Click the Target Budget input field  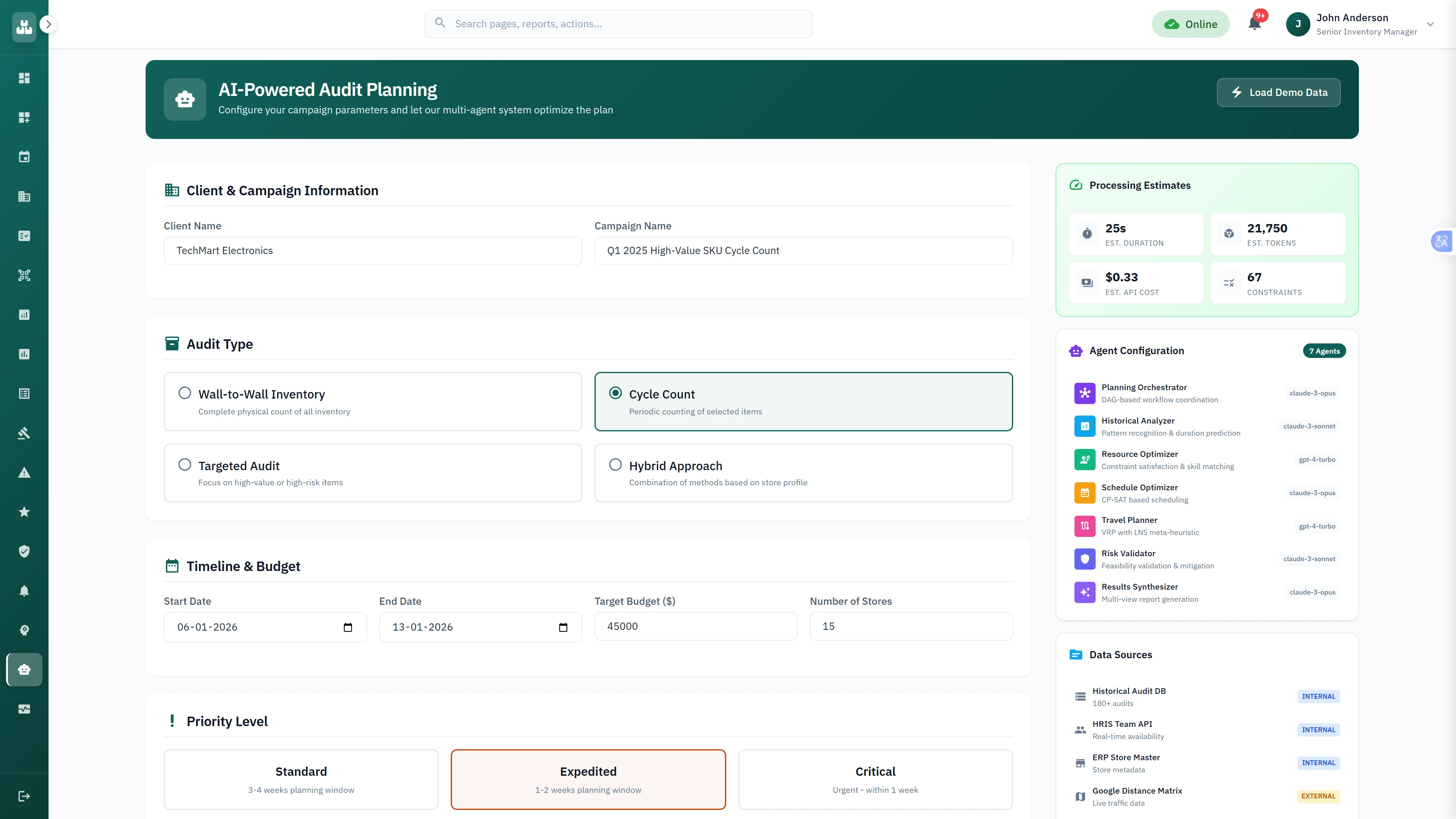(696, 626)
